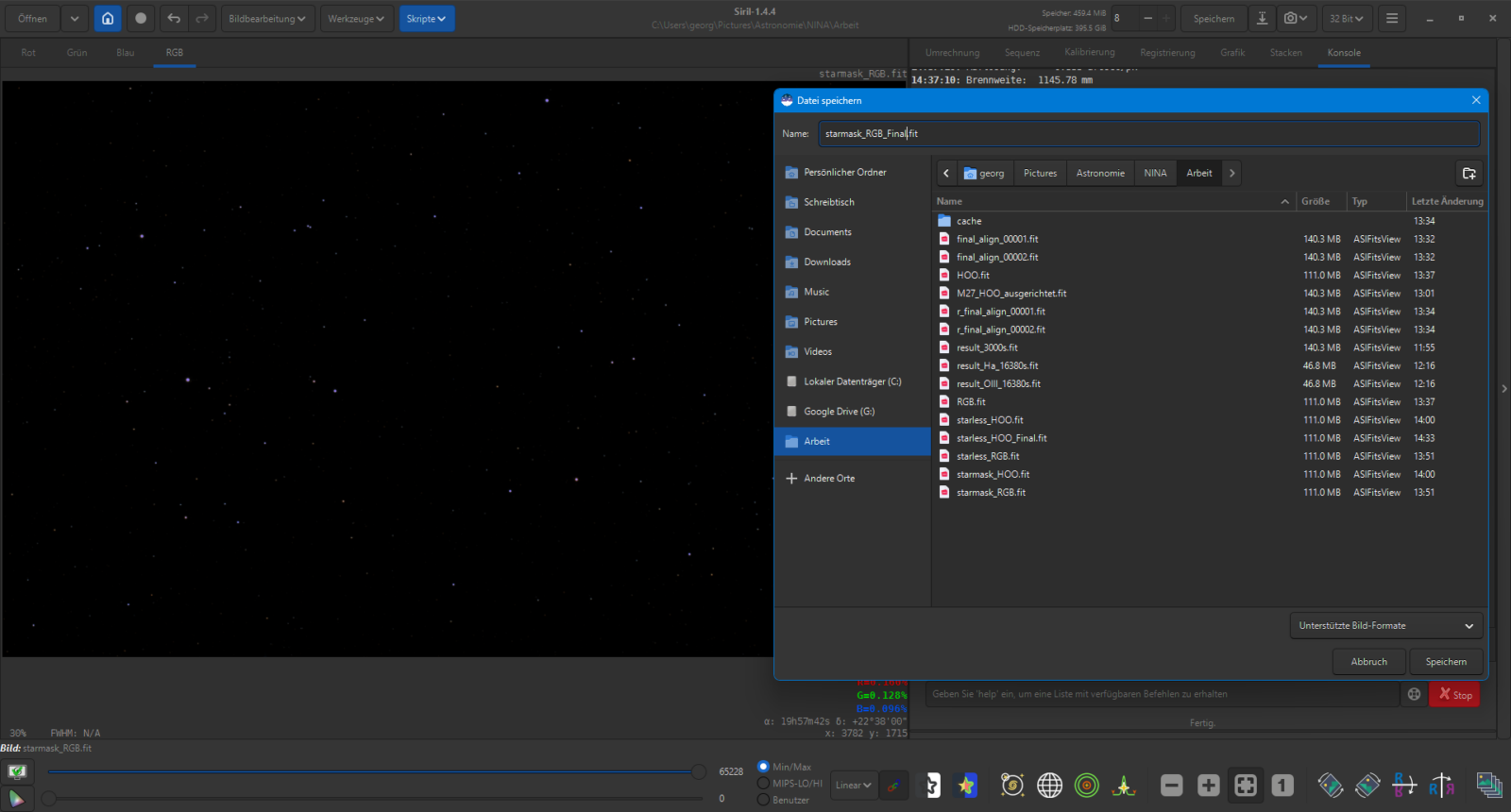This screenshot has width=1511, height=812.
Task: Expand the side panel collapse arrow
Action: point(1503,388)
